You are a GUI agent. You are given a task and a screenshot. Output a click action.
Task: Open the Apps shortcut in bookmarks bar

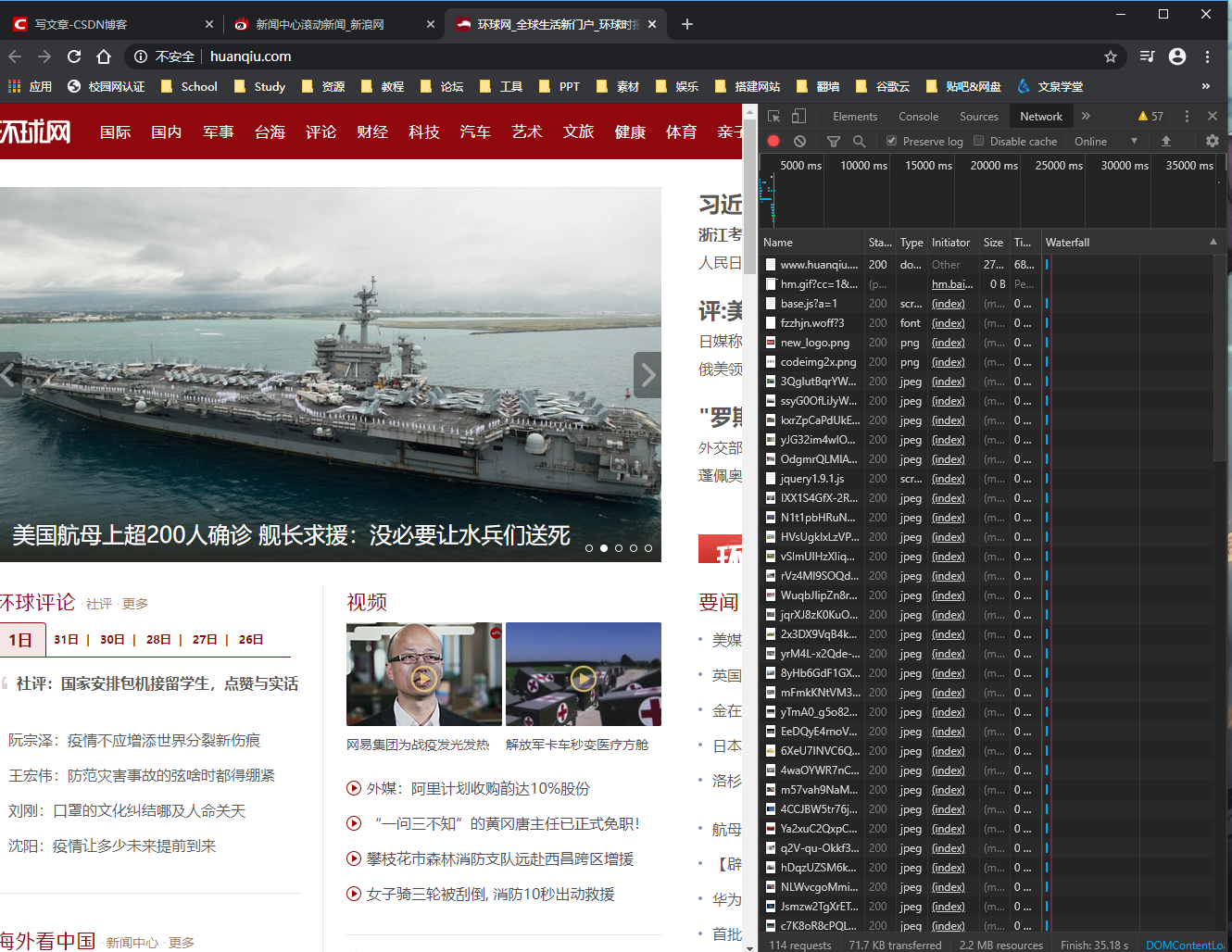pos(30,86)
